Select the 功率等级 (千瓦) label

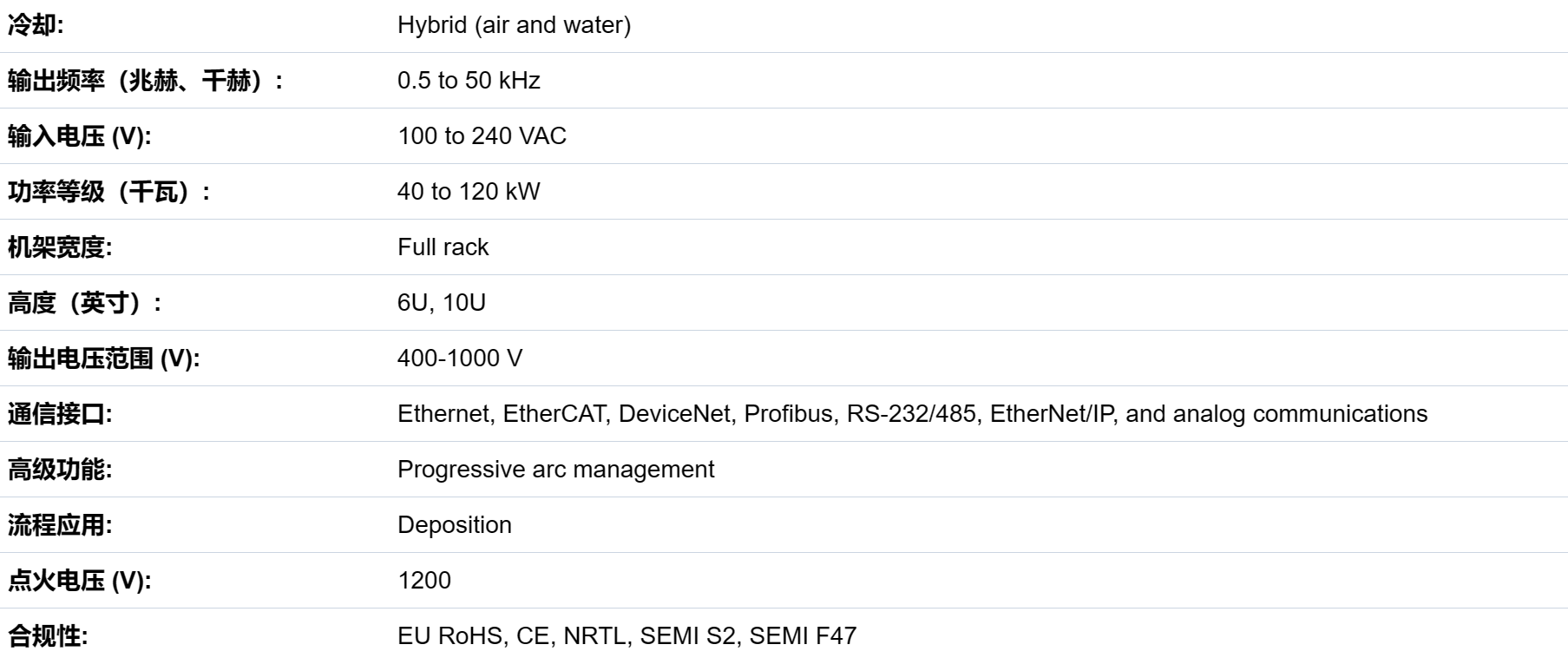click(x=109, y=192)
